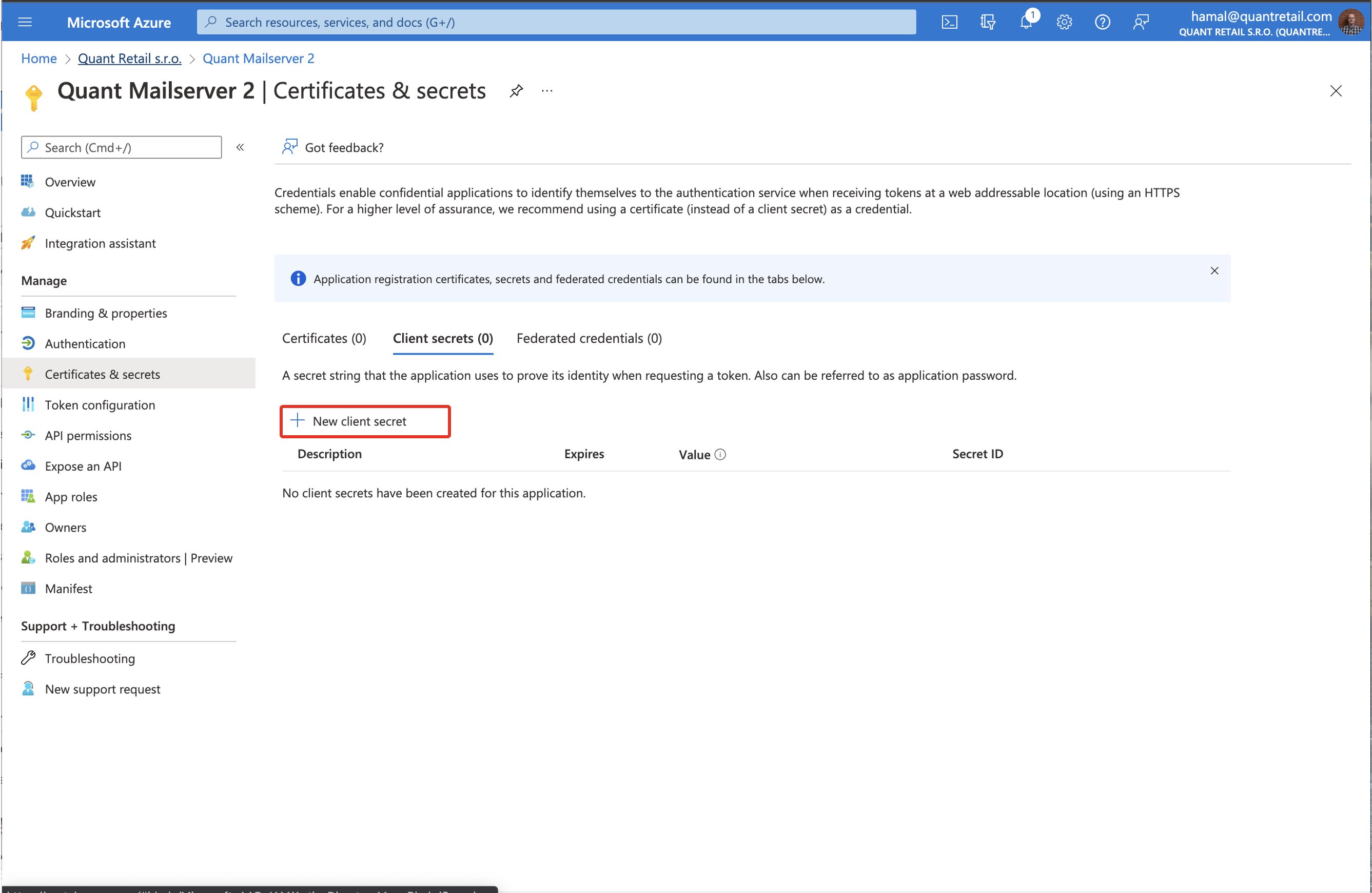Open Cloud Shell from the top bar
The height and width of the screenshot is (893, 1372).
949,22
